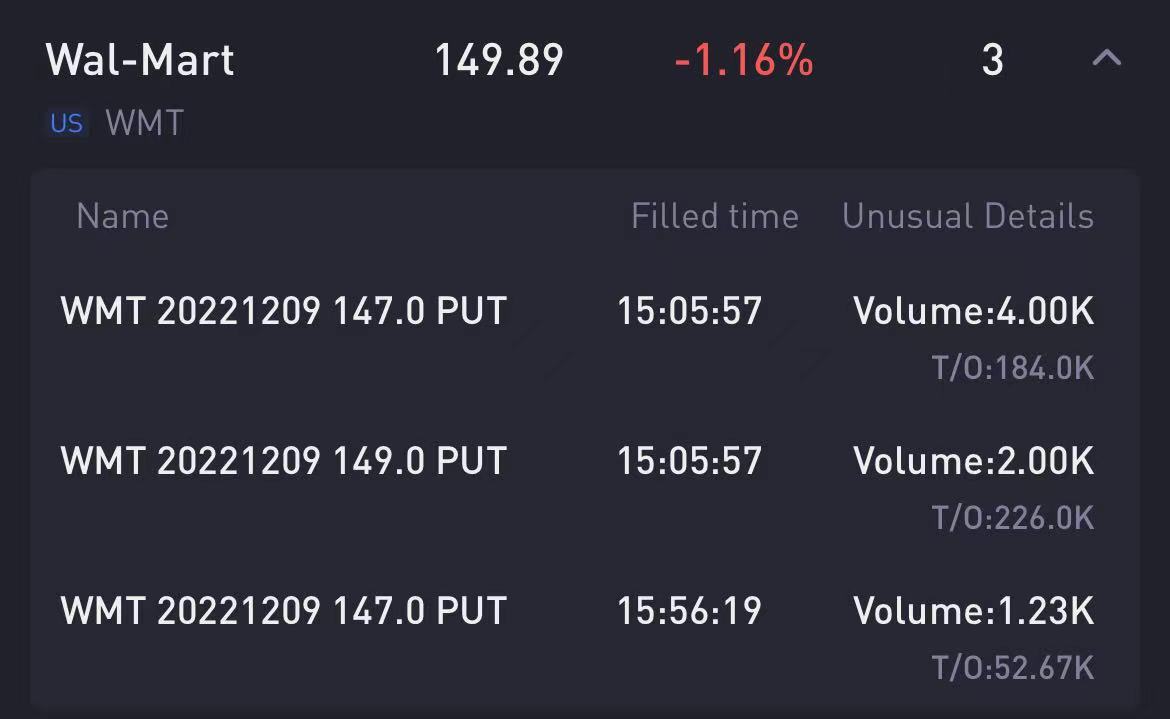Open the WMT 20221209 149.0 PUT contract
The image size is (1170, 719).
click(x=284, y=461)
